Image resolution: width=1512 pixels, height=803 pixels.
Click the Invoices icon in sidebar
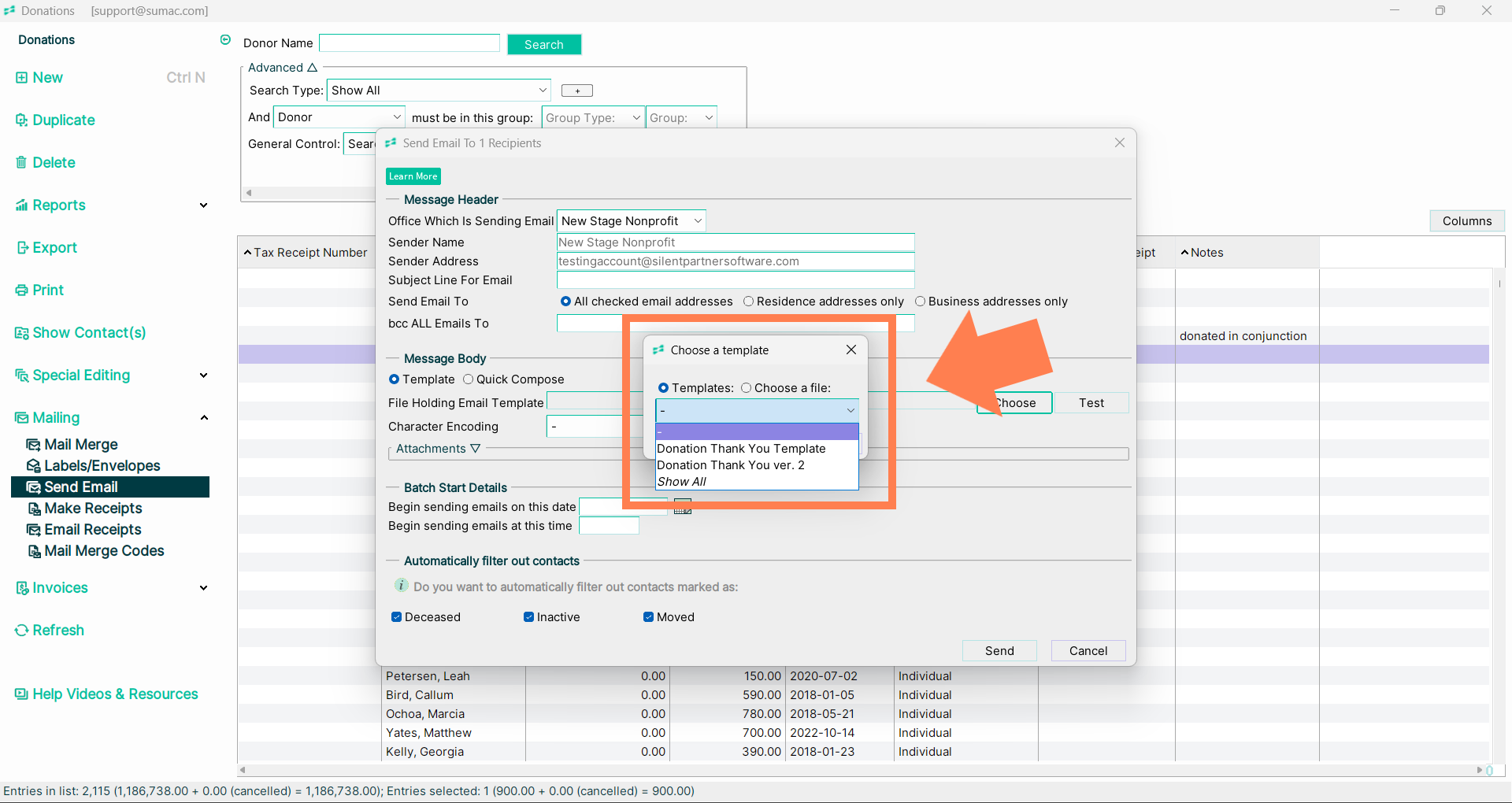21,588
